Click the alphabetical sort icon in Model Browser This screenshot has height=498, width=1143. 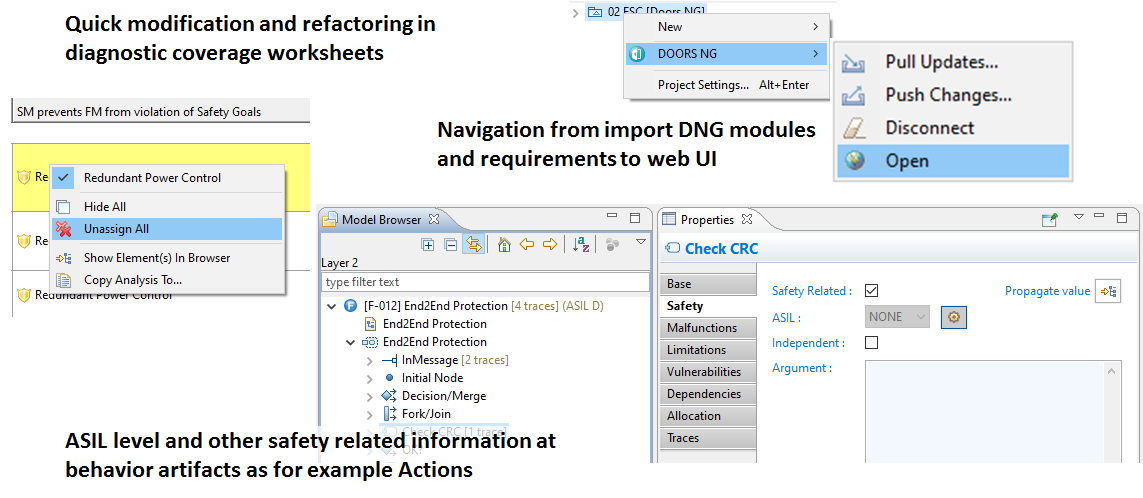(580, 244)
